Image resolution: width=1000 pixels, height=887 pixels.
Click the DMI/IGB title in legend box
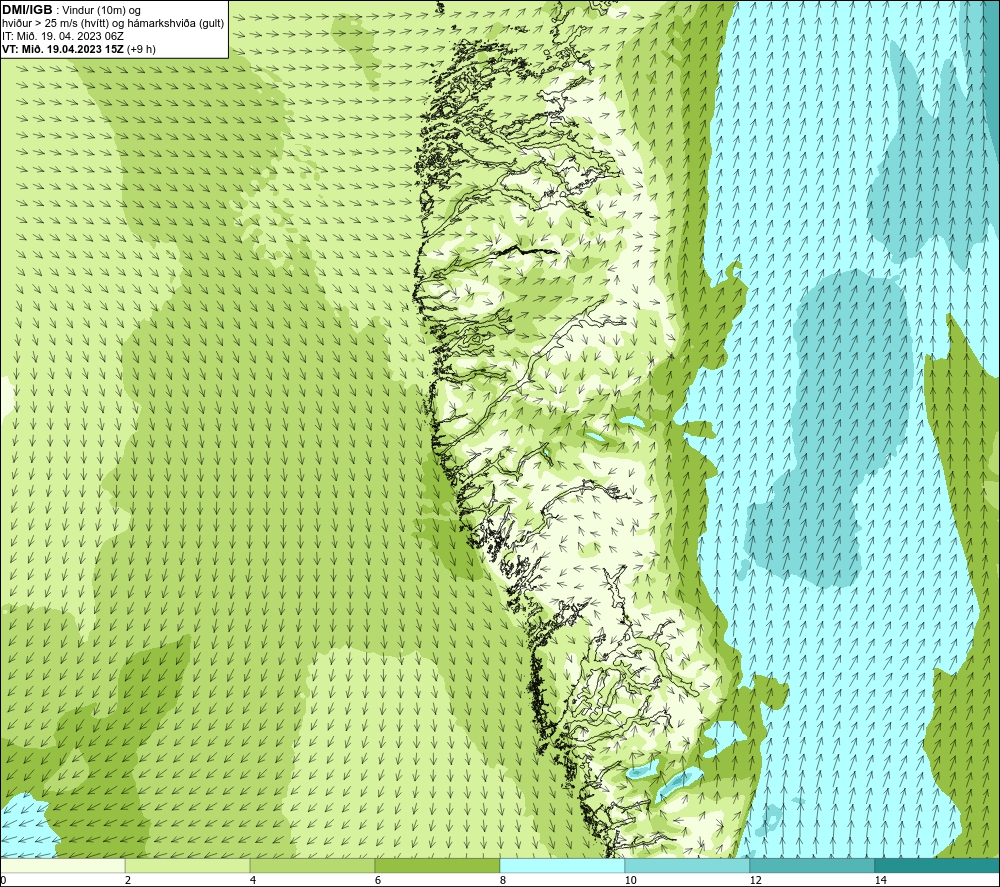click(27, 10)
